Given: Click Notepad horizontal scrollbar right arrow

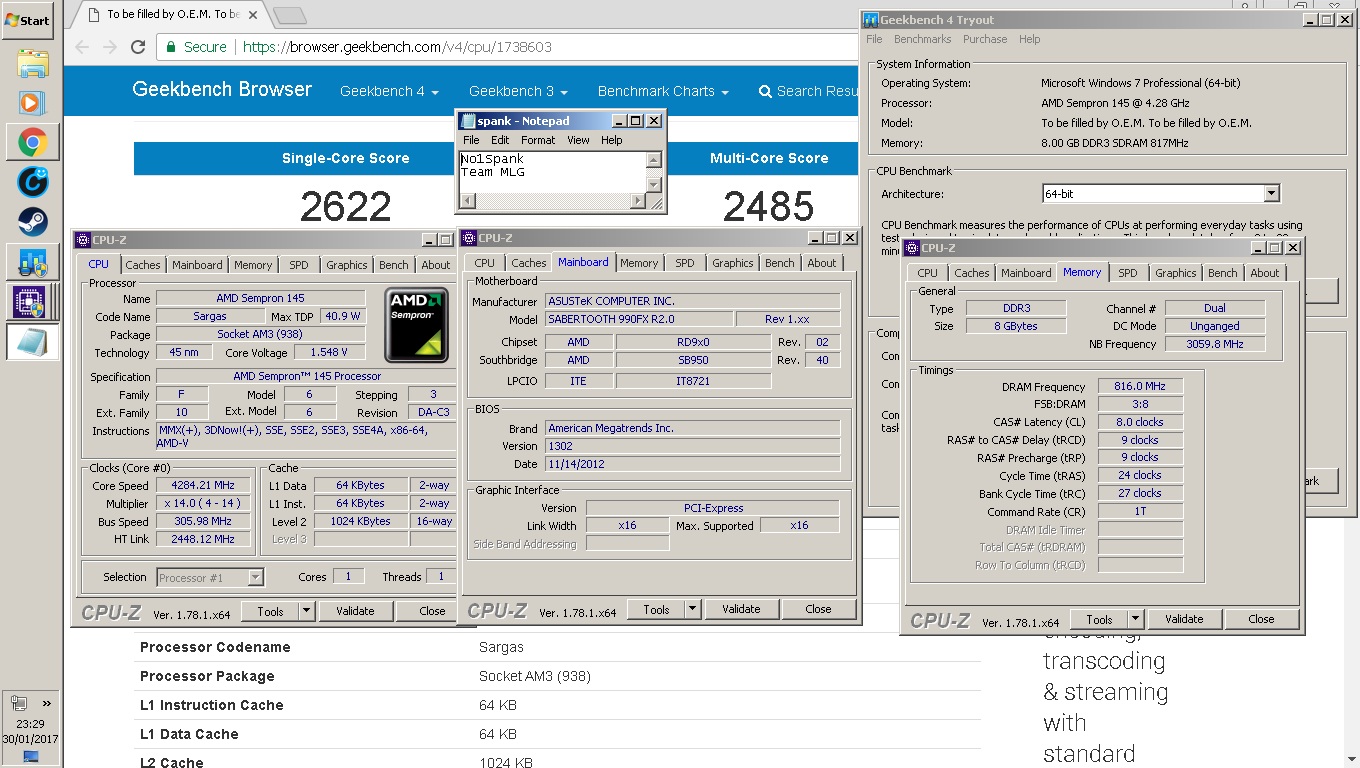Looking at the screenshot, I should tap(638, 201).
